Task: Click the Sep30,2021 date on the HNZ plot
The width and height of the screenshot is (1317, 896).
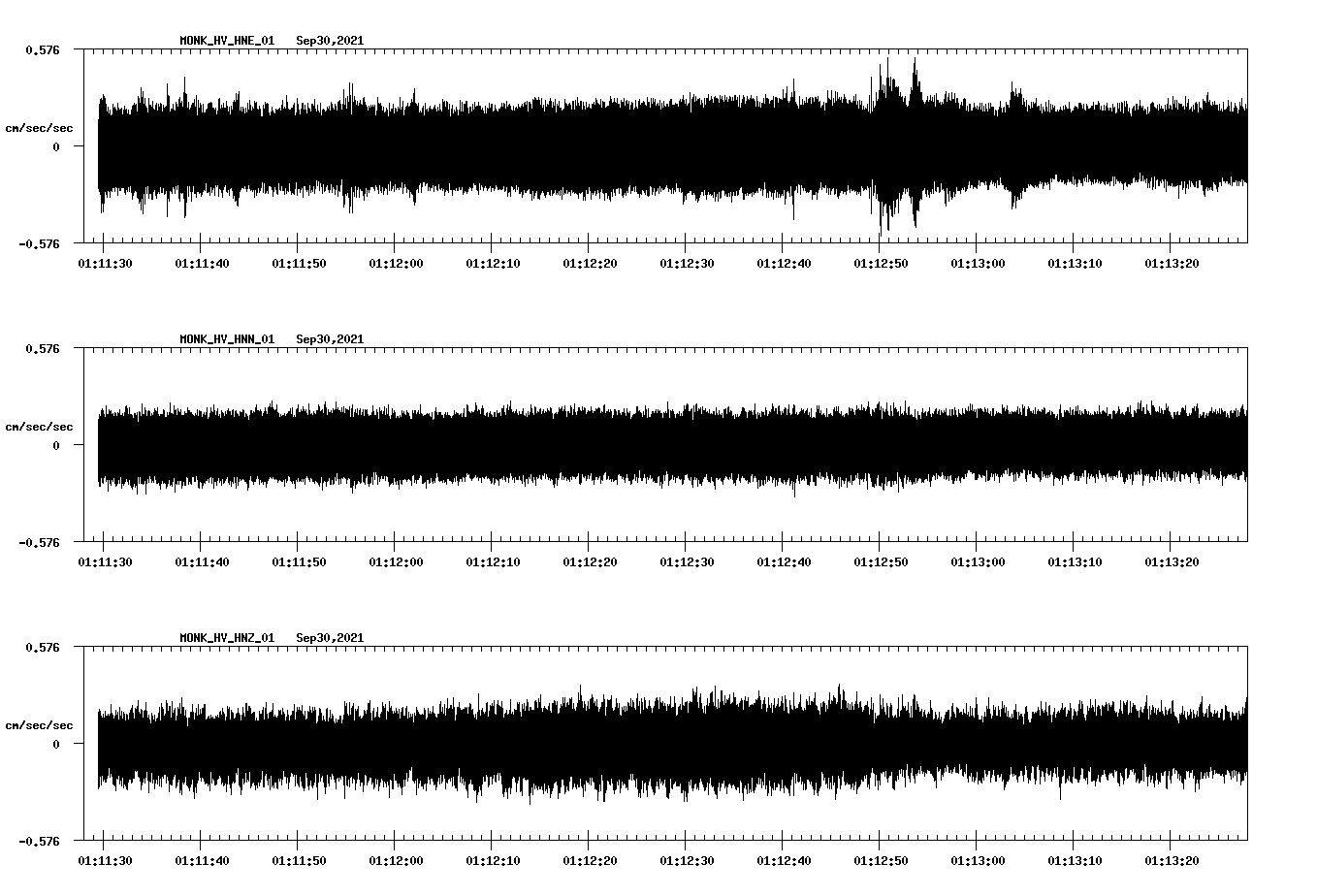Action: click(330, 638)
